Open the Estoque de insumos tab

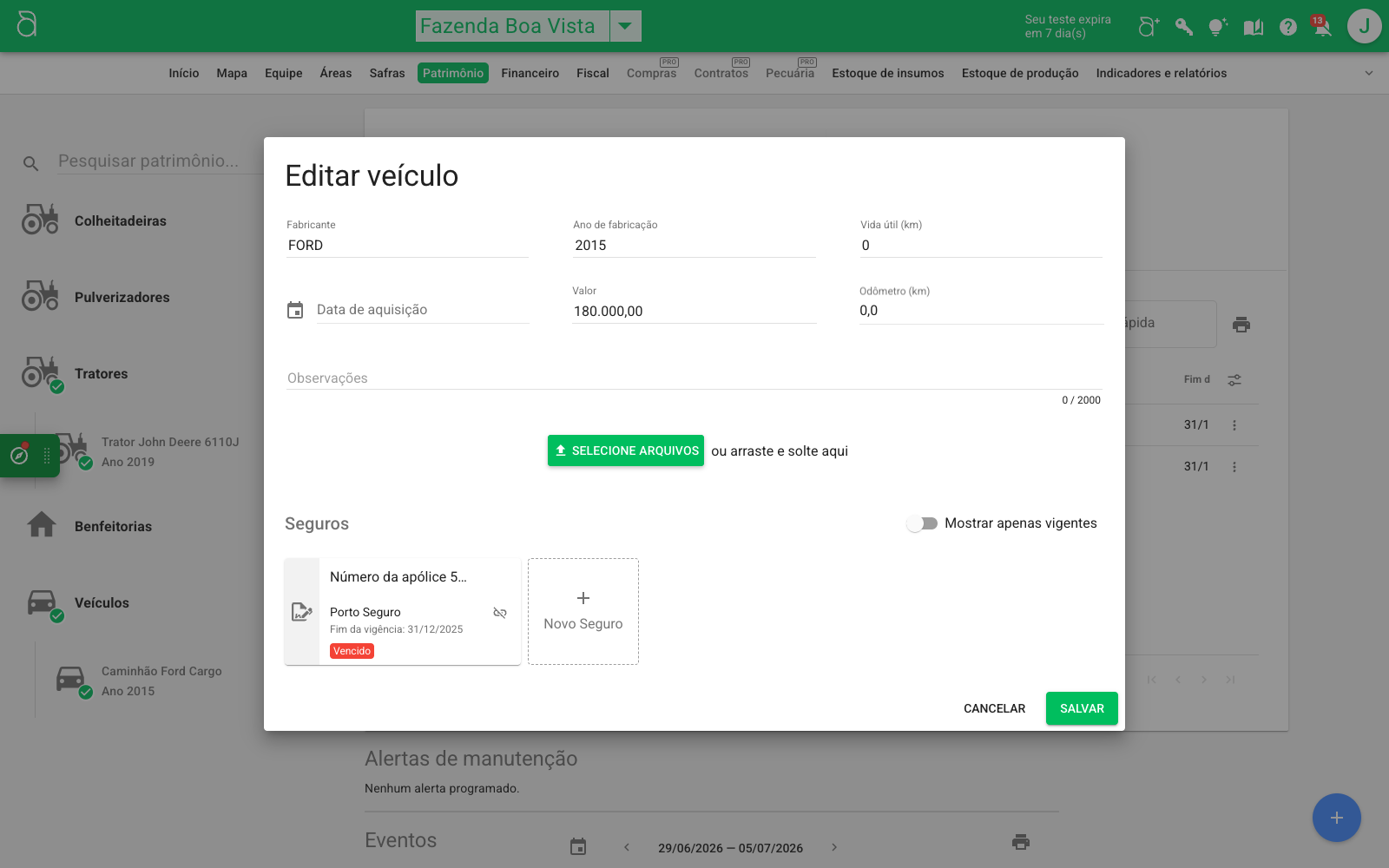click(888, 73)
